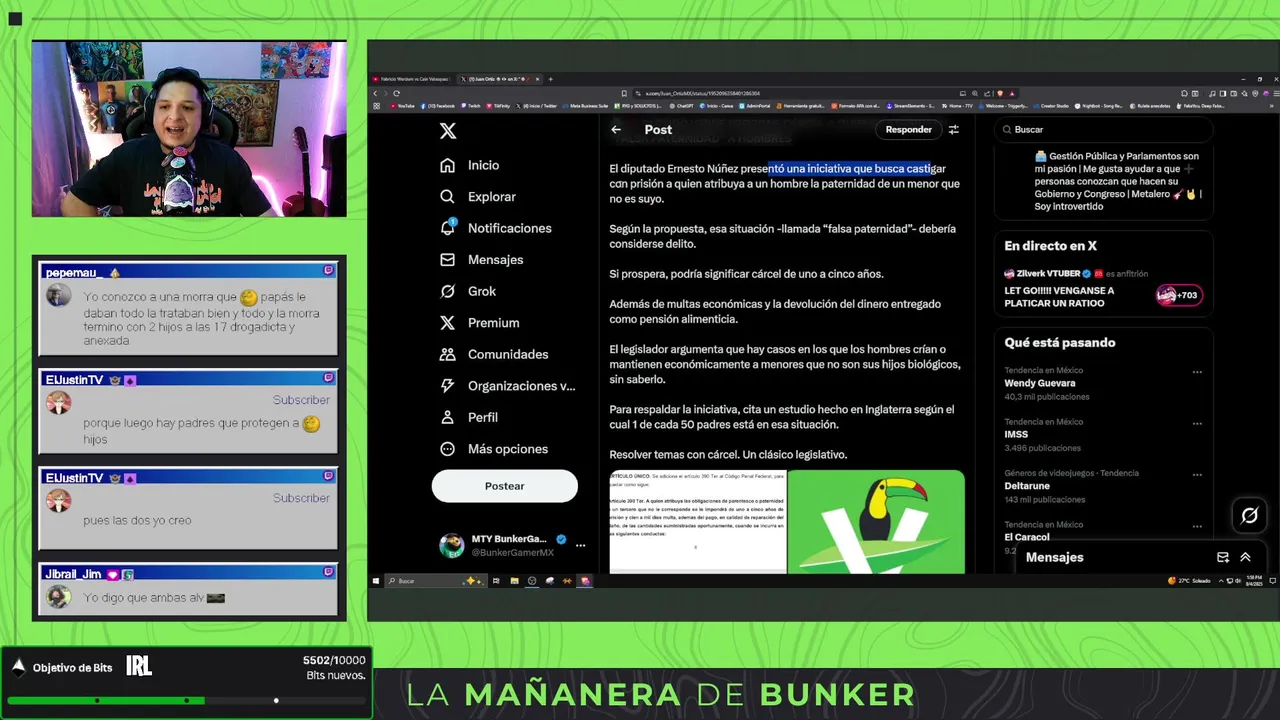Switch to the Fabricio Werdum browser tab
Screen dimensions: 1280x720
point(412,79)
